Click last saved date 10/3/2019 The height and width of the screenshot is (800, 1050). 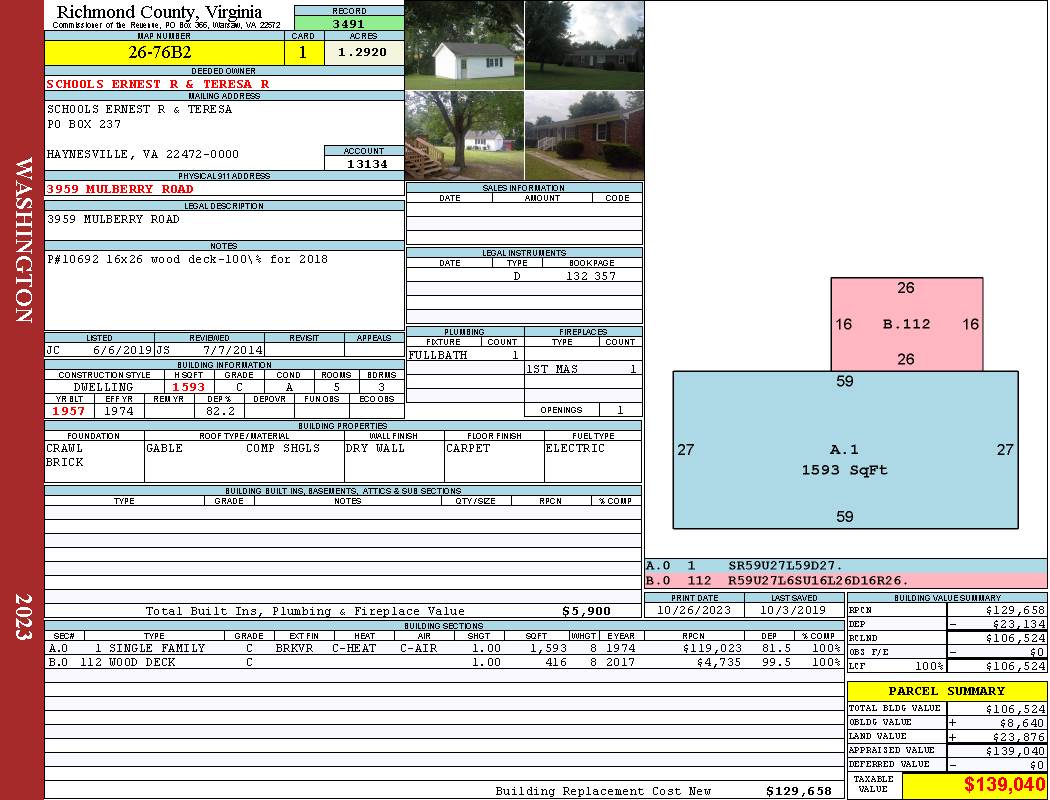coord(794,610)
